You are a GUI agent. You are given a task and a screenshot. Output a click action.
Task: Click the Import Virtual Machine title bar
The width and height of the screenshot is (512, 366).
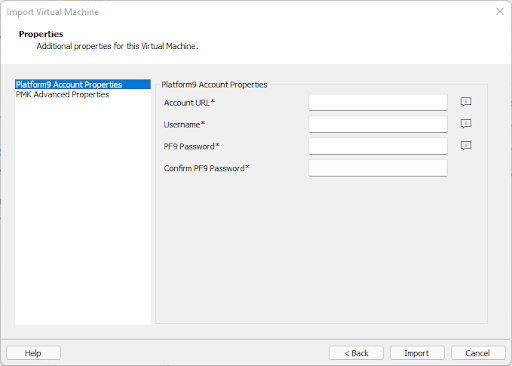pos(53,12)
